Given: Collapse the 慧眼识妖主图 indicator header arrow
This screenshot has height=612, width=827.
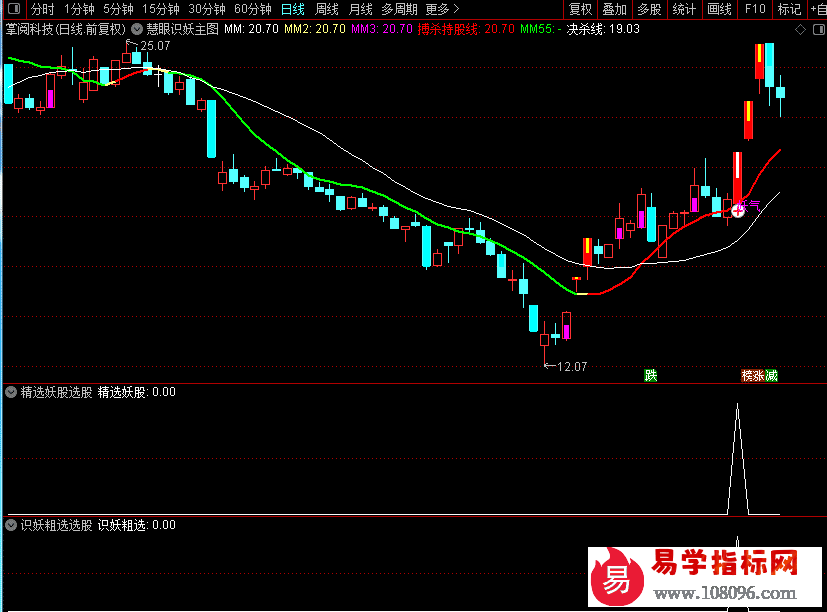Looking at the screenshot, I should [136, 30].
